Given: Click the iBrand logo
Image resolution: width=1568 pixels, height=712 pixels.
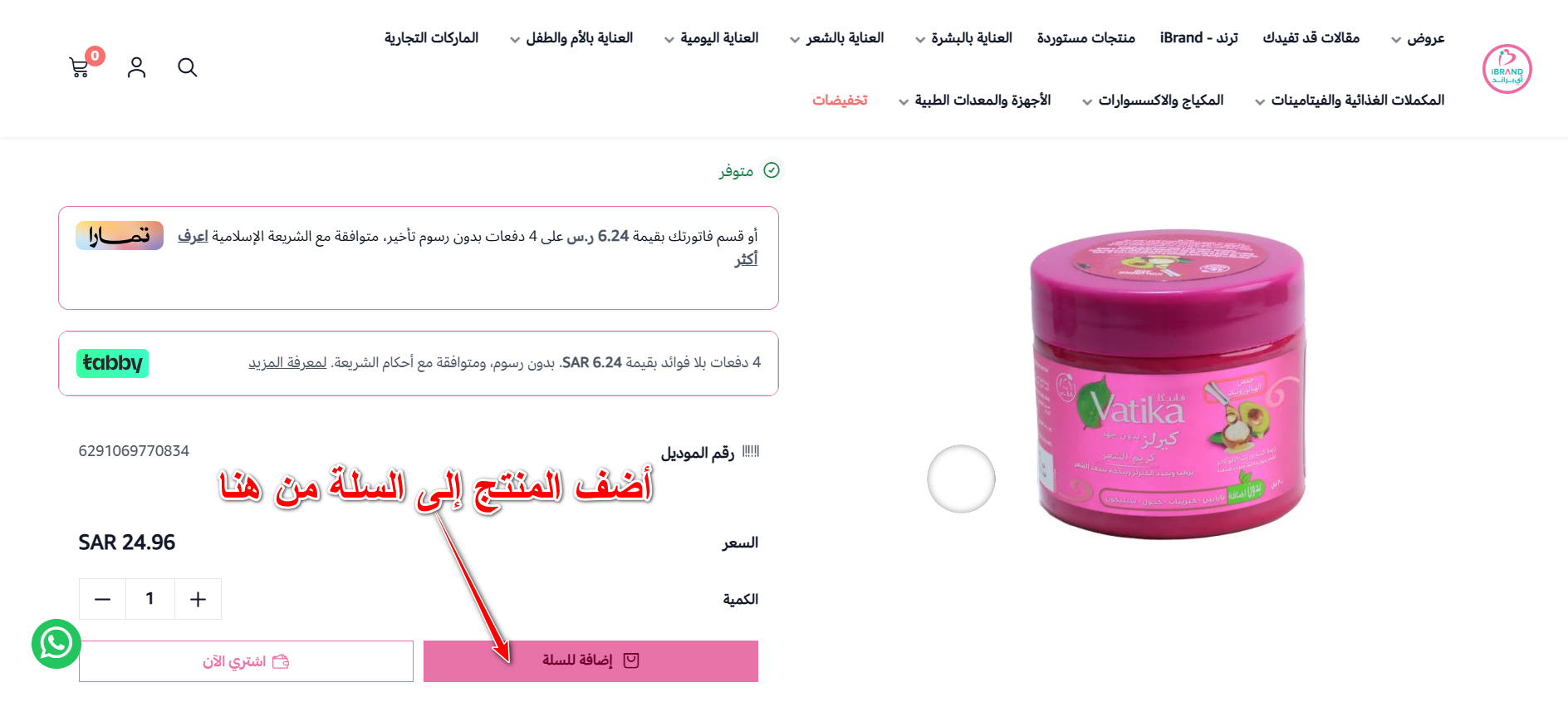Looking at the screenshot, I should [1507, 69].
